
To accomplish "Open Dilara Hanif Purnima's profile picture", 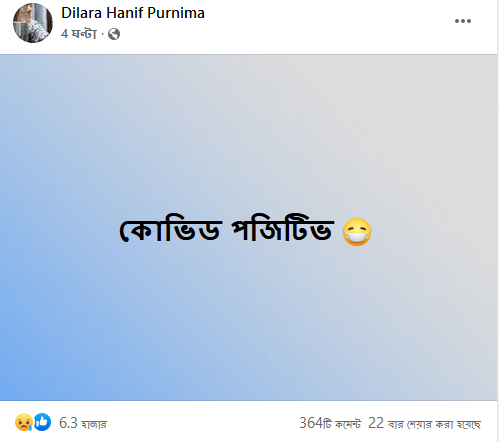I will (33, 23).
